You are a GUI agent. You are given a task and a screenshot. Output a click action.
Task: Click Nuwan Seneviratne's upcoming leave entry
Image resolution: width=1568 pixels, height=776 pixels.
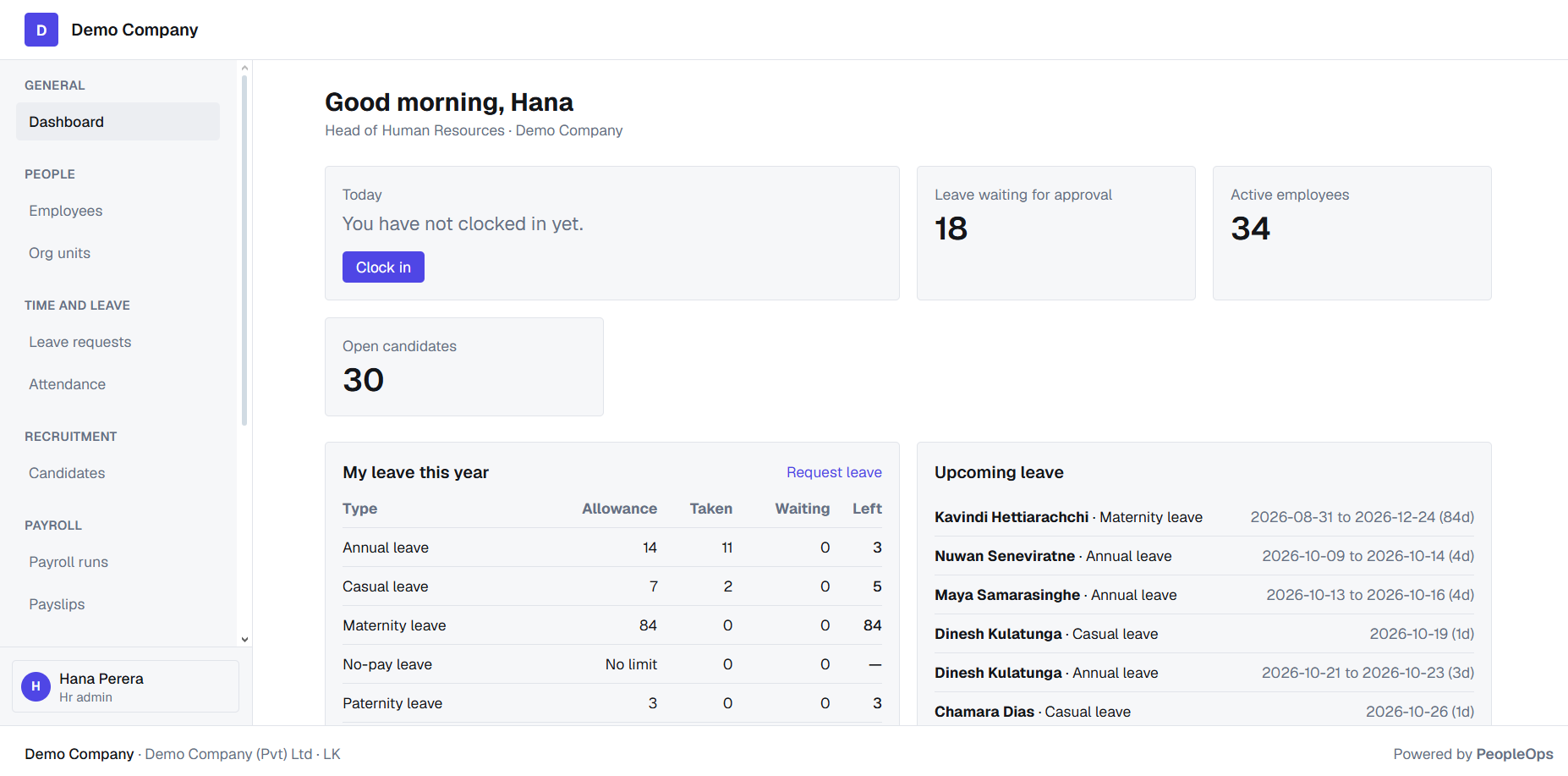1204,556
